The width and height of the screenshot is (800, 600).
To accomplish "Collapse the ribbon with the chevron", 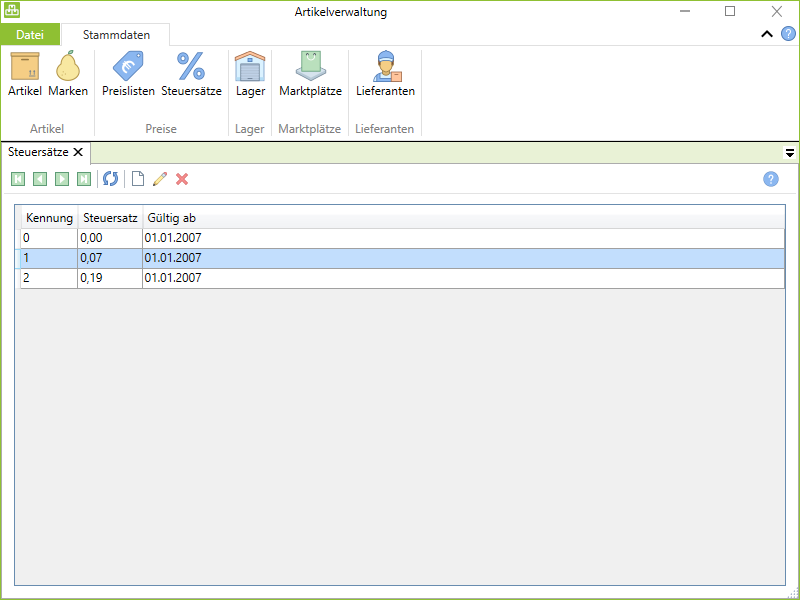I will pyautogui.click(x=767, y=34).
